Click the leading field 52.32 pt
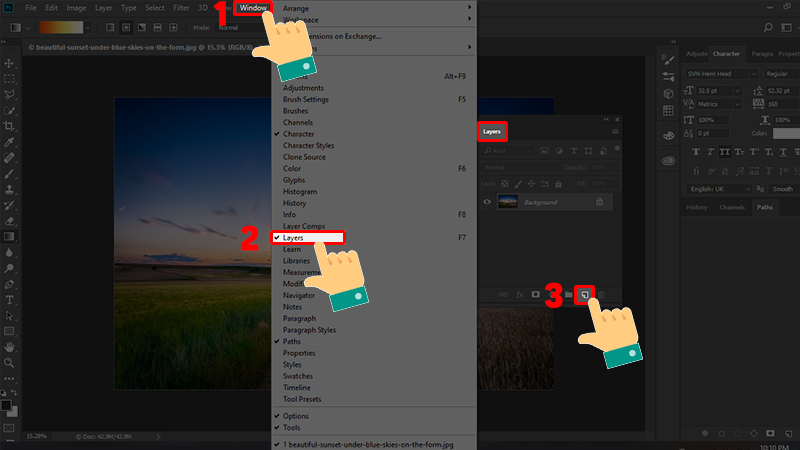 click(x=783, y=91)
